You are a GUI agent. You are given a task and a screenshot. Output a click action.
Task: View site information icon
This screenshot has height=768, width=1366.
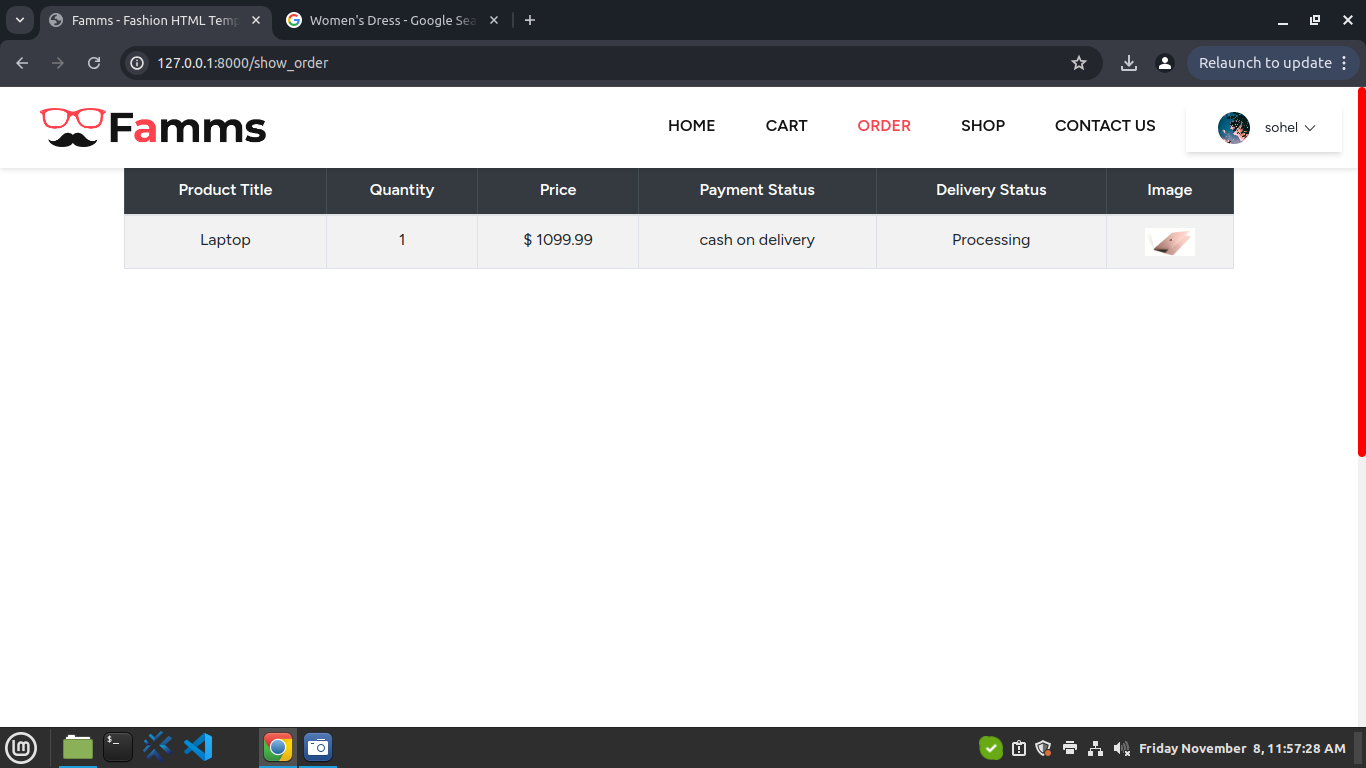(138, 63)
